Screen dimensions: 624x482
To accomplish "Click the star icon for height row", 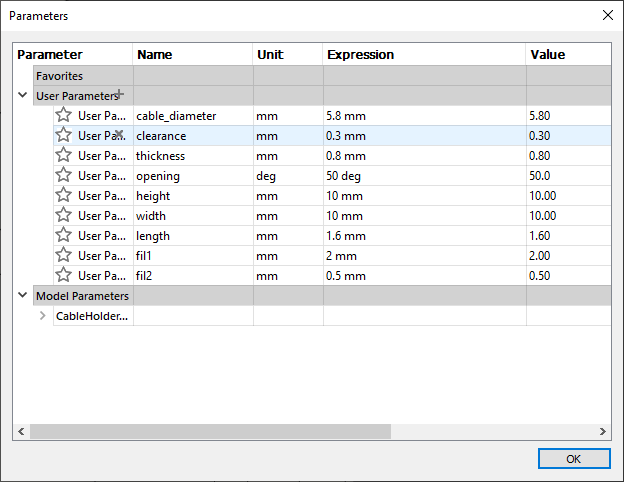I will tap(63, 195).
